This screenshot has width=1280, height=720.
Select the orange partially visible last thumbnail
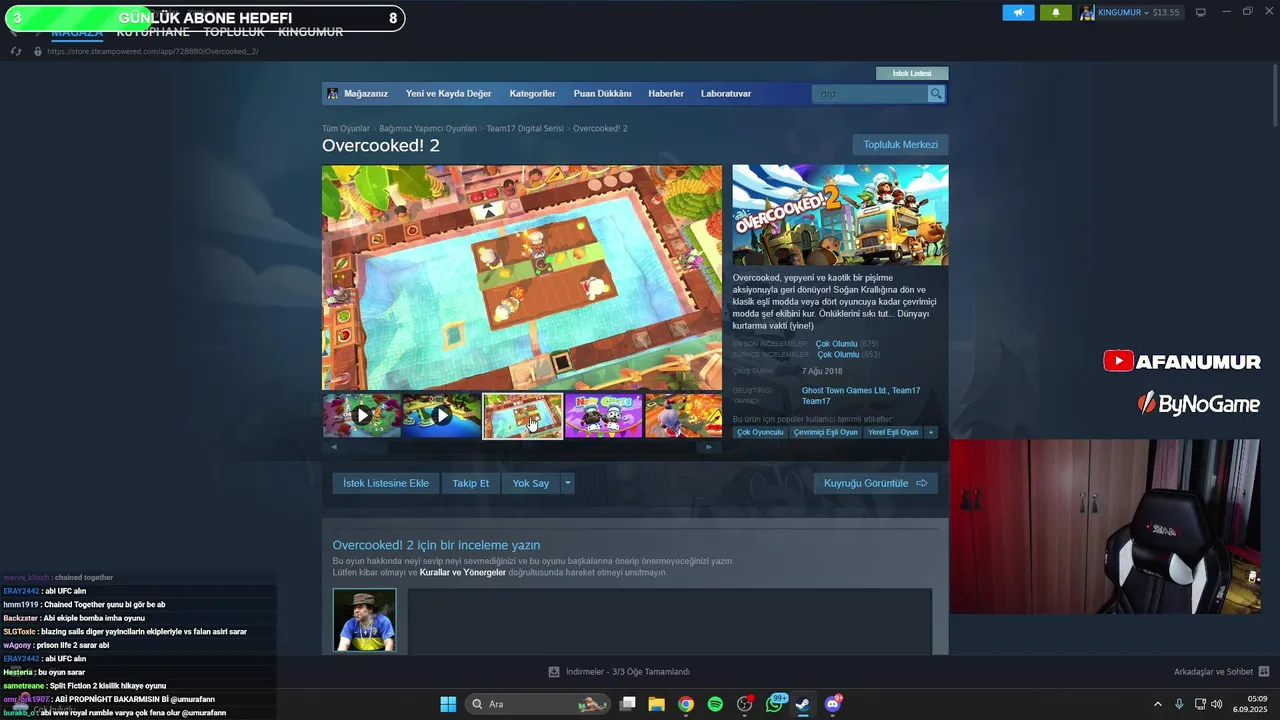click(684, 415)
